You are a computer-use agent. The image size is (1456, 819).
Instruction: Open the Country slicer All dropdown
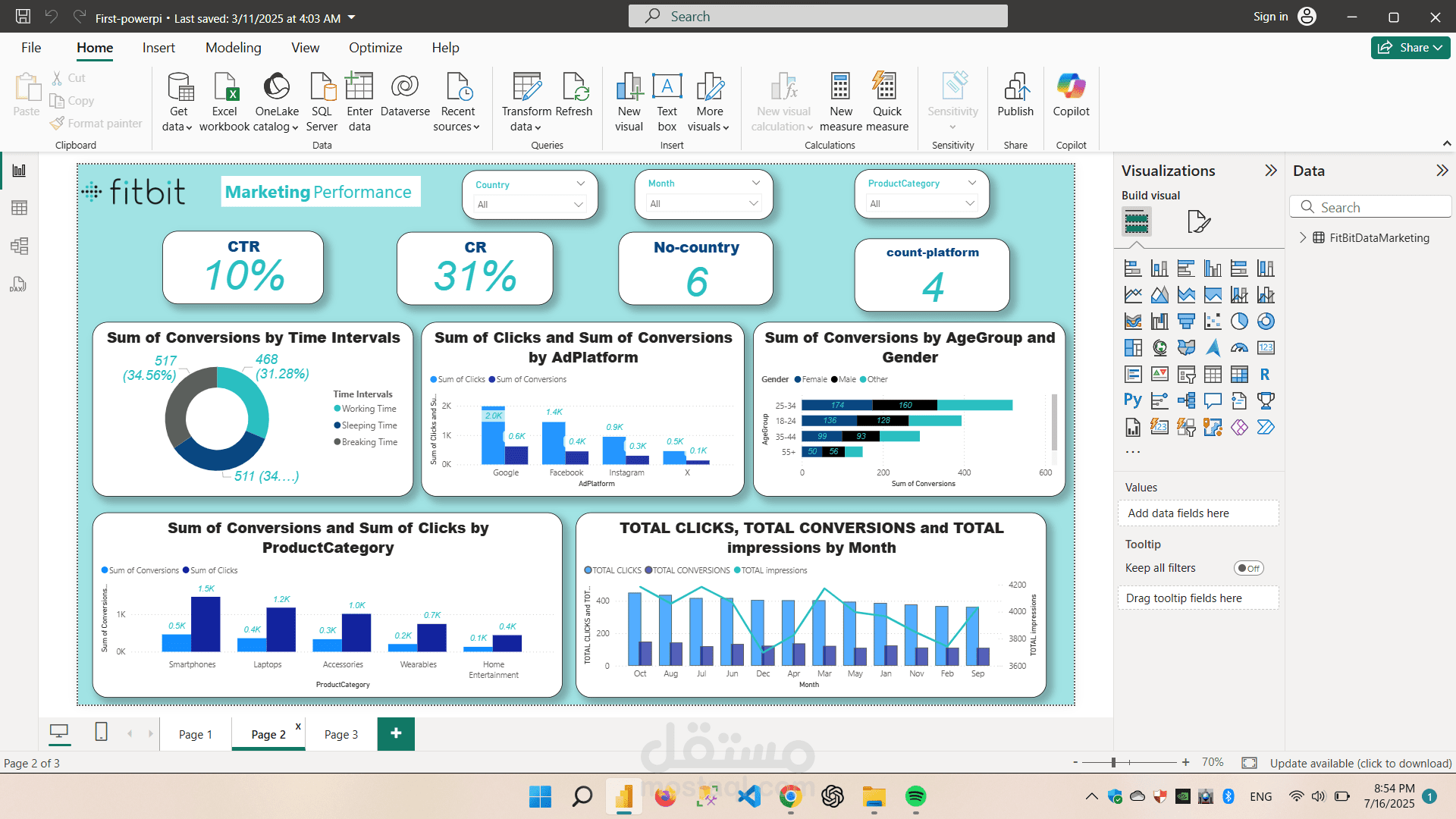click(530, 205)
